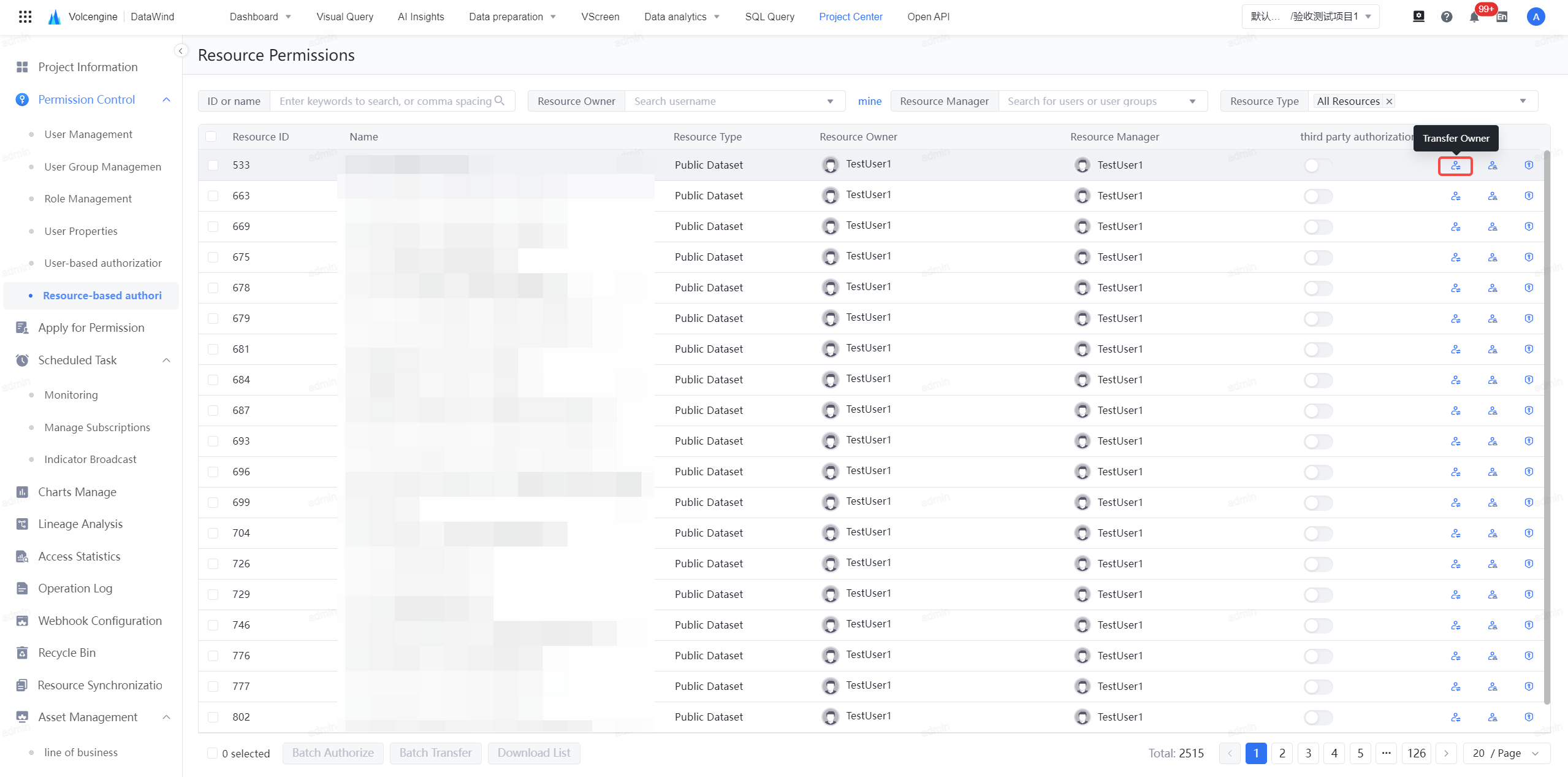Check the row checkbox for resource 678

tap(213, 288)
